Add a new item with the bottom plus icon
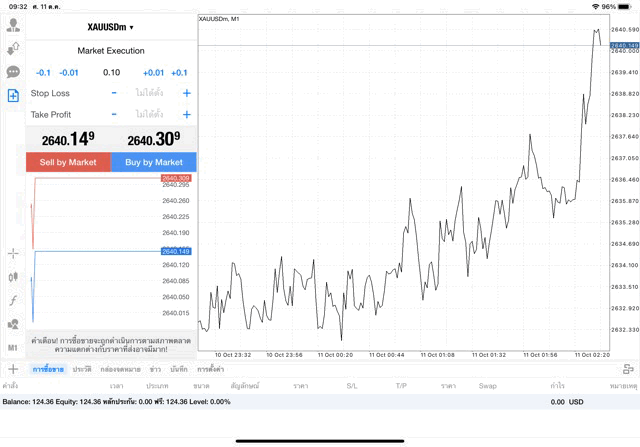Viewport: 640px width, 447px height. coord(13,369)
